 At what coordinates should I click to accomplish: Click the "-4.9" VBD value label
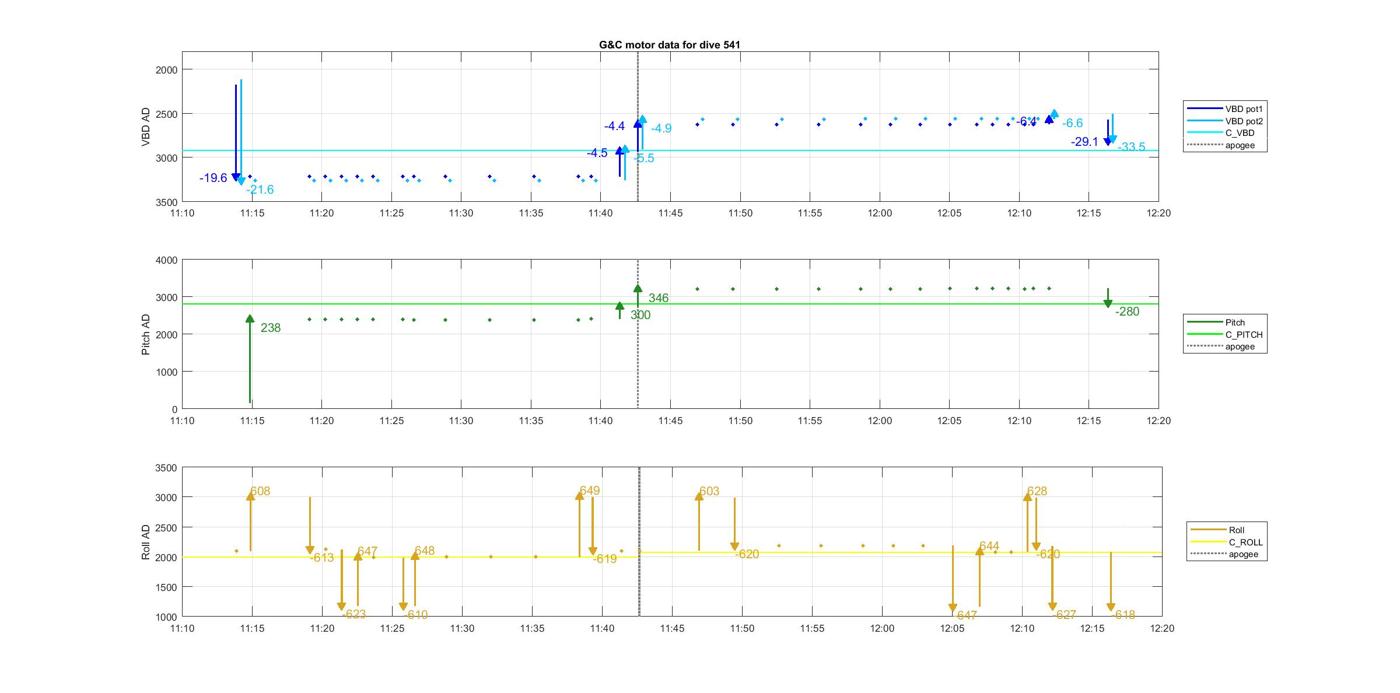661,128
